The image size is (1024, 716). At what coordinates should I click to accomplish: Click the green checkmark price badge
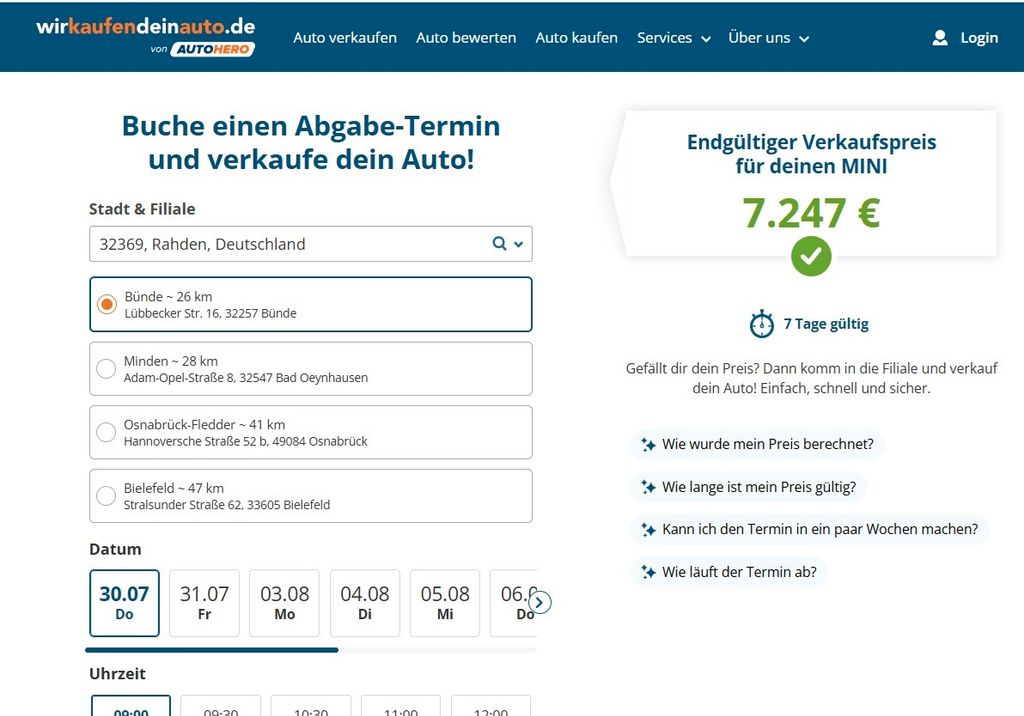click(811, 256)
